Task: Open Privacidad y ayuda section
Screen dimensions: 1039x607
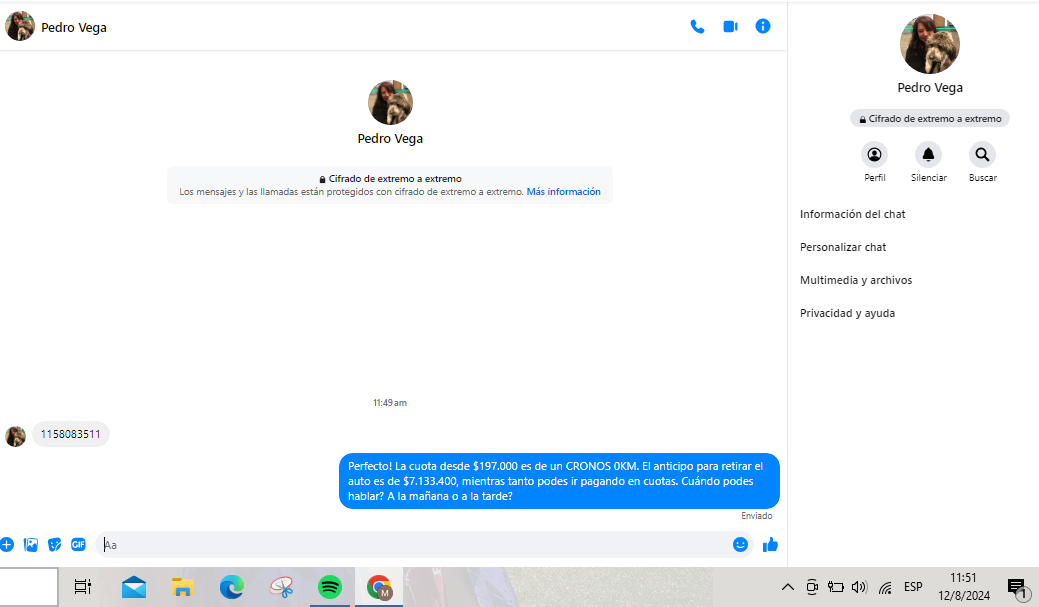Action: [847, 313]
